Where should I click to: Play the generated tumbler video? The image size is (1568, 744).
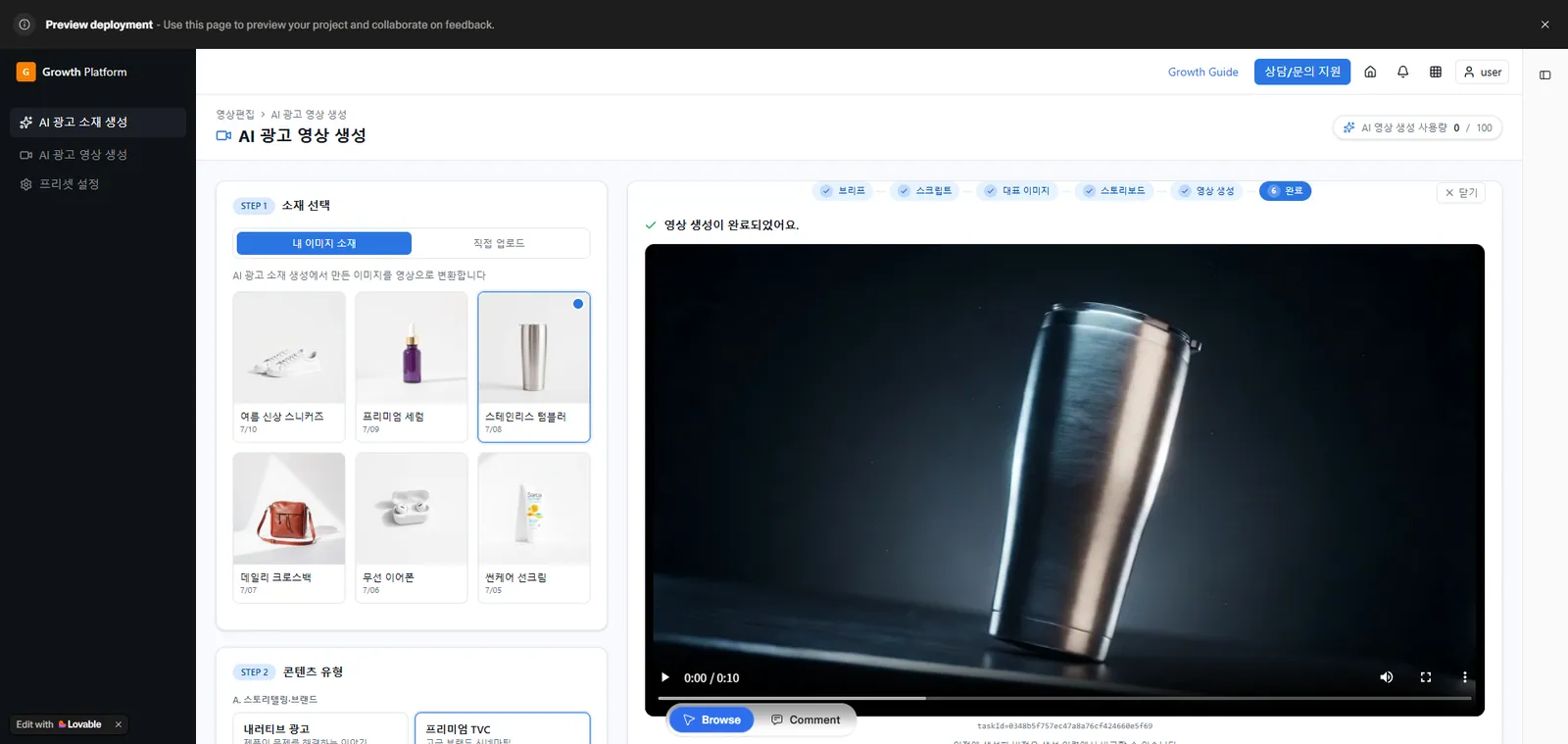(665, 677)
